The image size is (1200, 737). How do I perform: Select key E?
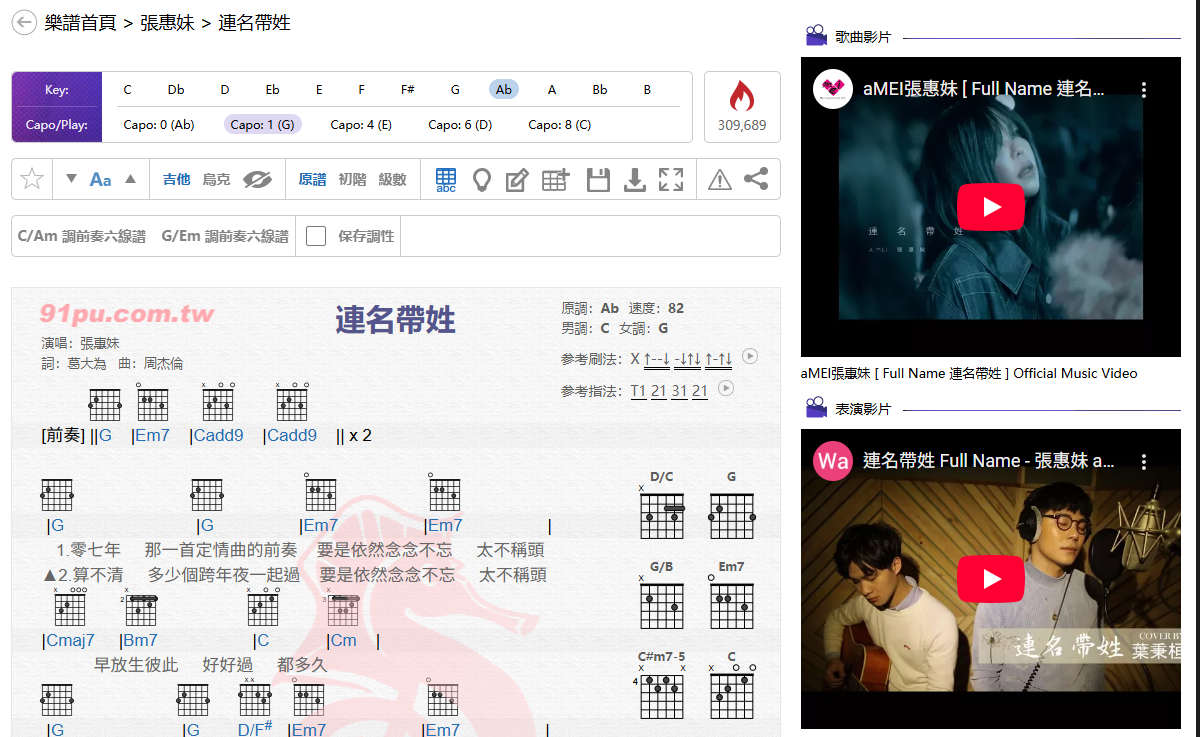click(319, 90)
